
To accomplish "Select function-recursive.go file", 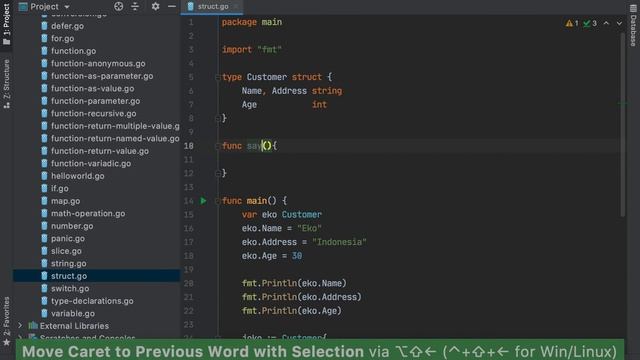I will [93, 113].
